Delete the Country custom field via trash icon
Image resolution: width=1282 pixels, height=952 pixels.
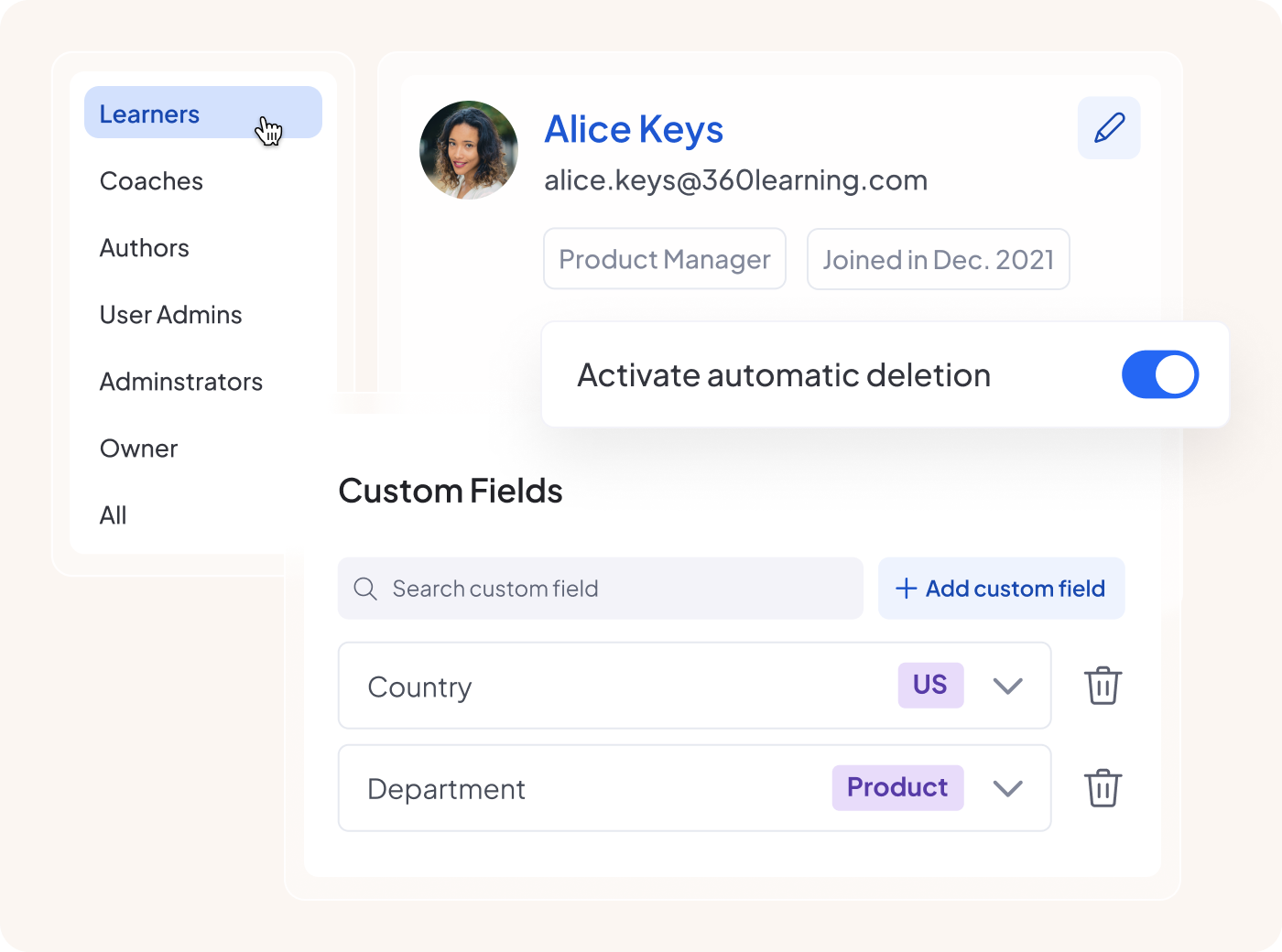click(1103, 686)
